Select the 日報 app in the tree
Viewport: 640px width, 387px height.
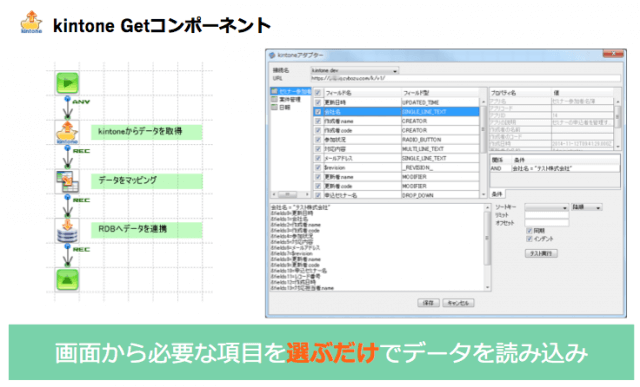coord(281,107)
